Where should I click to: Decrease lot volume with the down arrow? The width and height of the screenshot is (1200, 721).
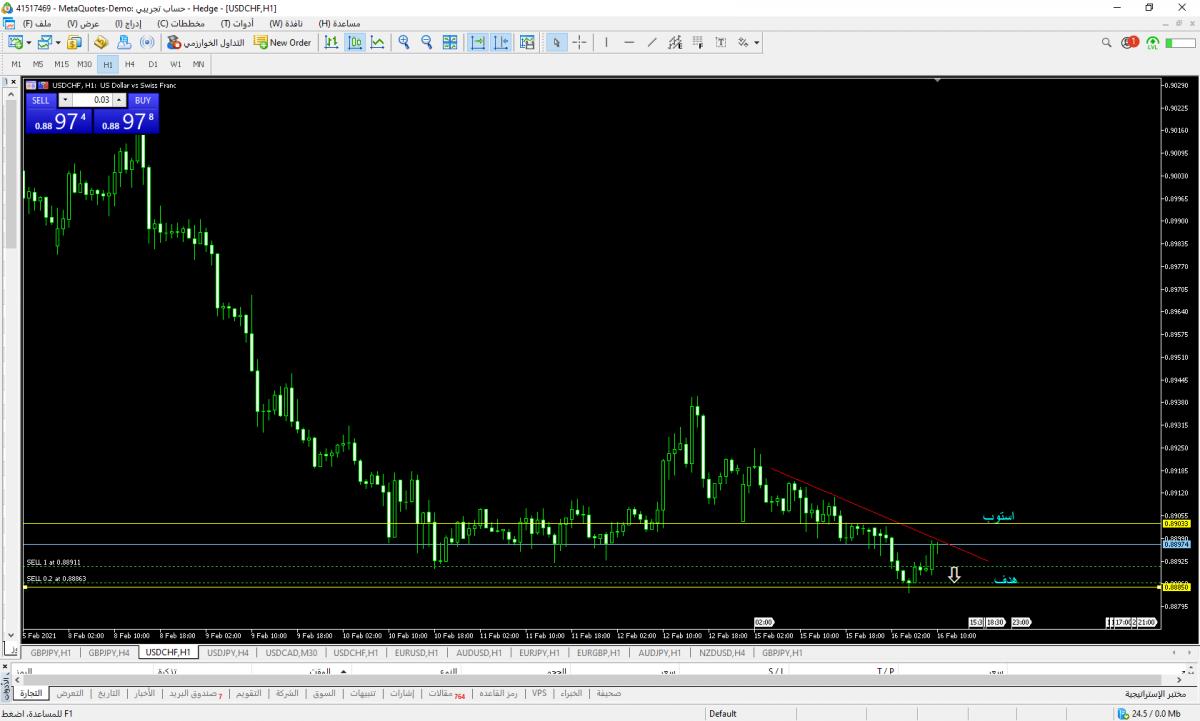[x=66, y=100]
